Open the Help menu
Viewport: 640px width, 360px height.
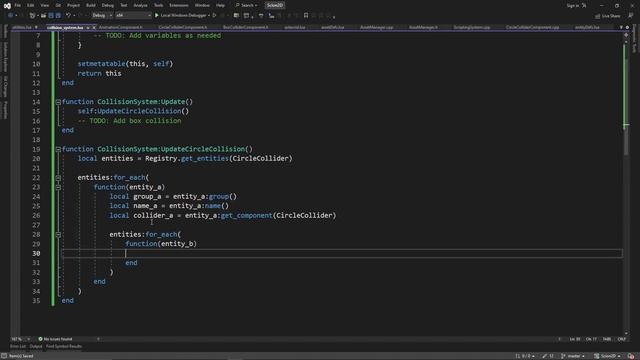click(x=220, y=5)
